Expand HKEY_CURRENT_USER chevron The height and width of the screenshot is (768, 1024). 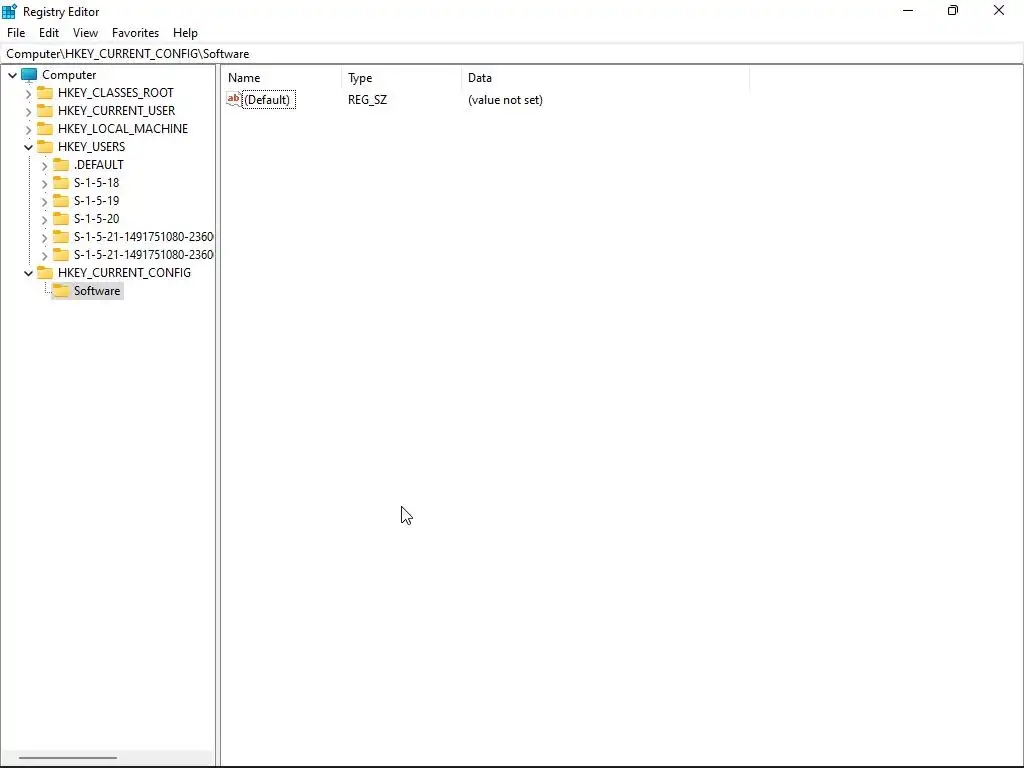[x=28, y=112]
